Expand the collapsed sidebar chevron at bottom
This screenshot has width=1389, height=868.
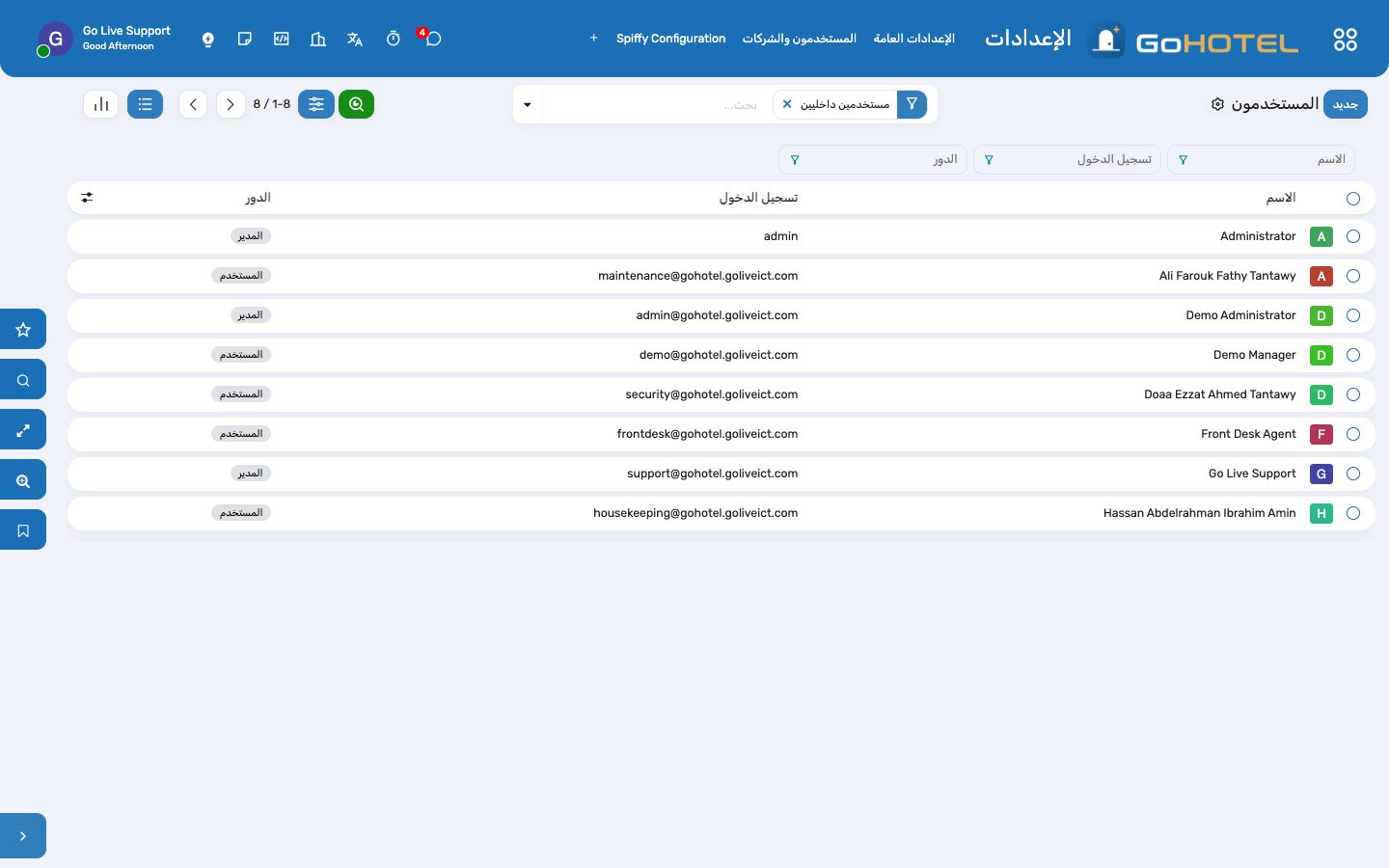(23, 836)
